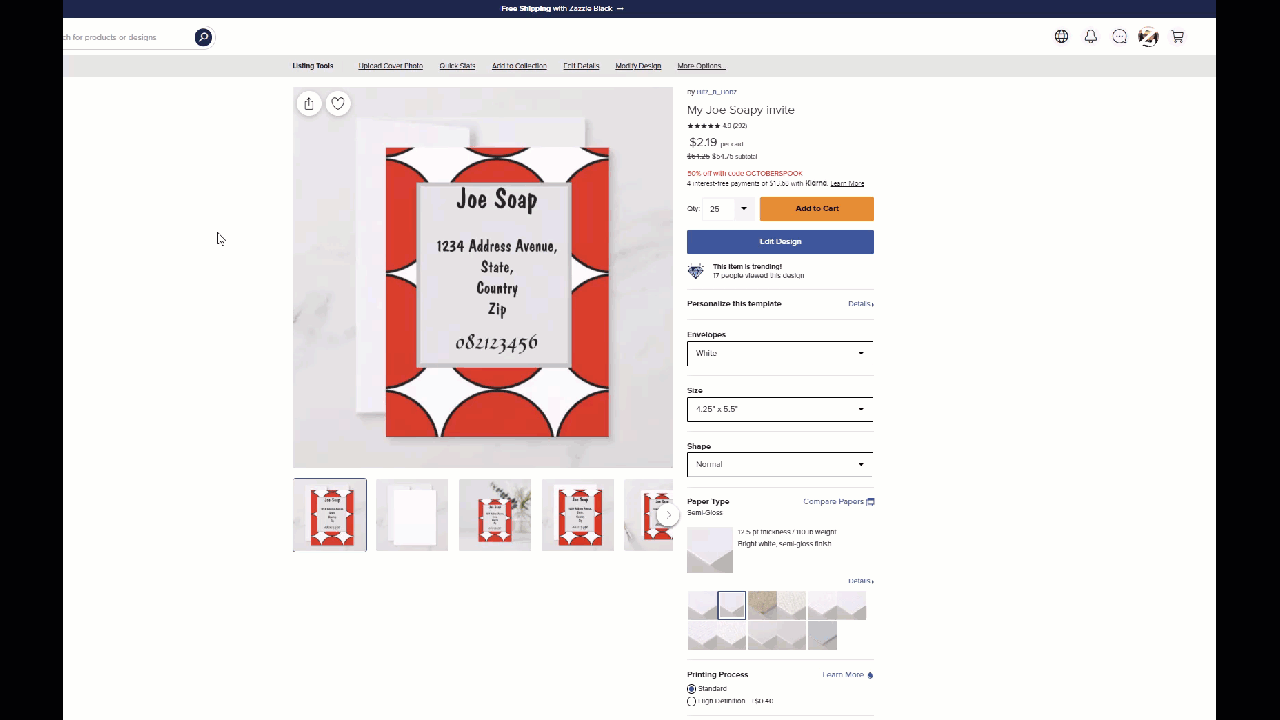Screen dimensions: 1280x720
Task: Open the shopping cart
Action: coord(1178,37)
